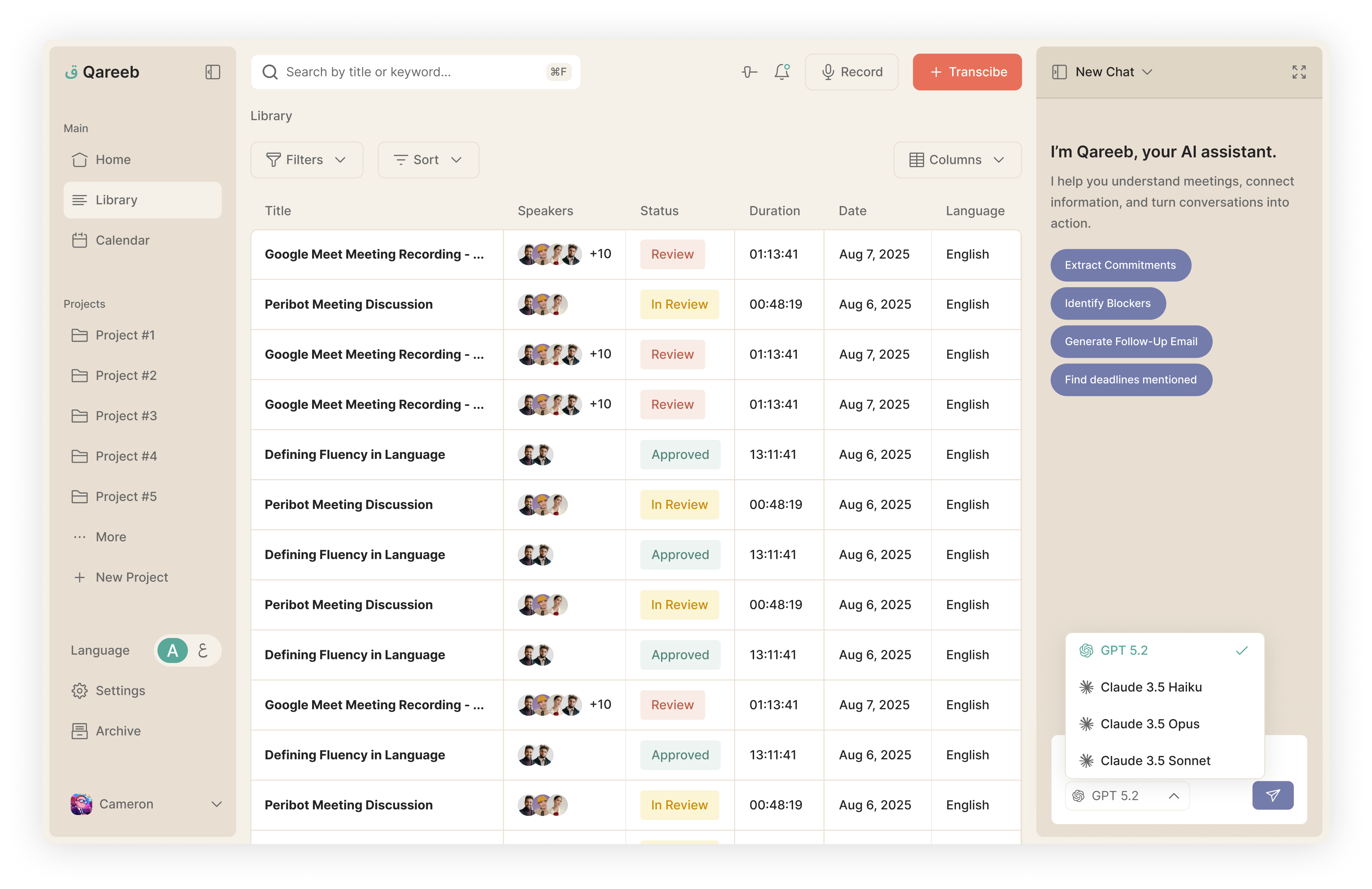This screenshot has height=889, width=1372.
Task: Open the Filters dropdown
Action: [307, 160]
